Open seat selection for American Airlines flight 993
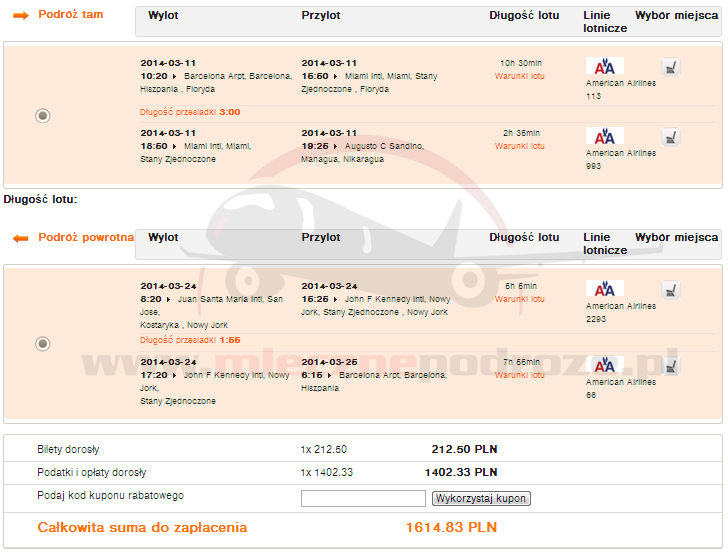This screenshot has width=728, height=554. [x=673, y=137]
